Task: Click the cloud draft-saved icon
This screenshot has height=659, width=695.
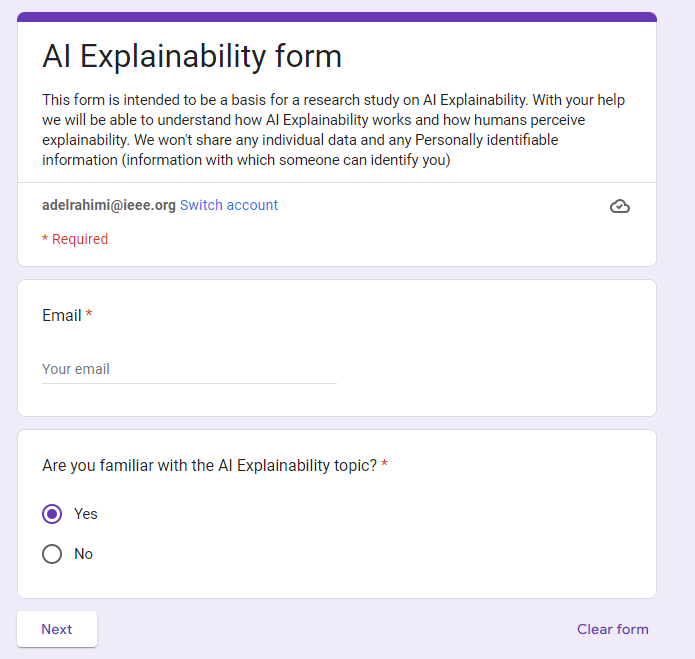Action: (x=620, y=207)
